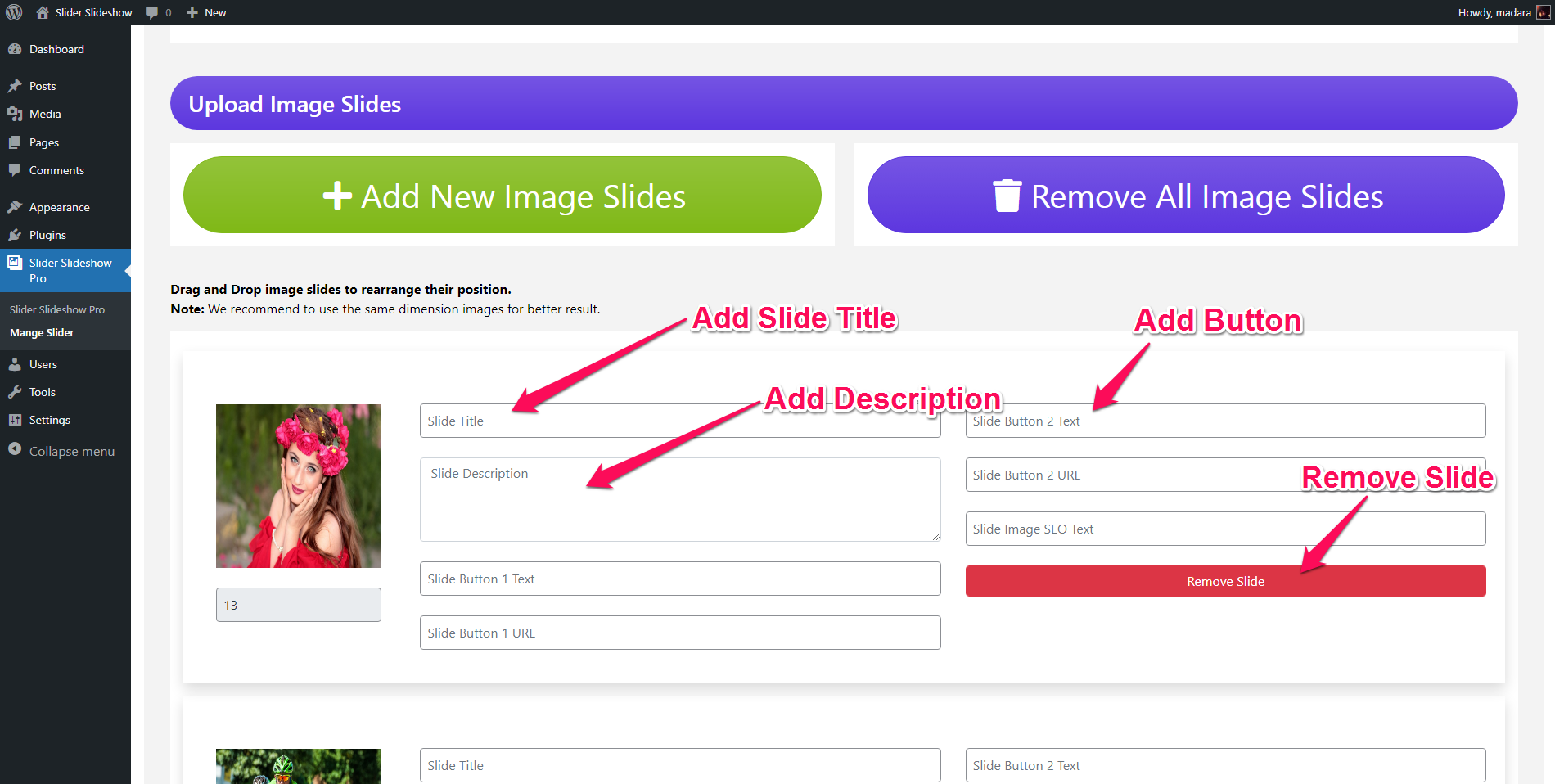Focus the Slide Image SEO Text field
1555x784 pixels.
(x=1225, y=529)
